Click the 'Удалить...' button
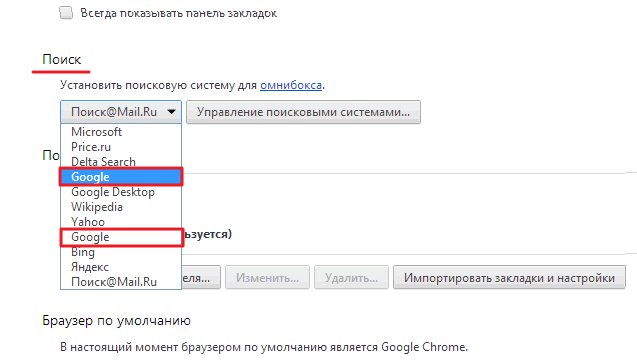 coord(351,278)
